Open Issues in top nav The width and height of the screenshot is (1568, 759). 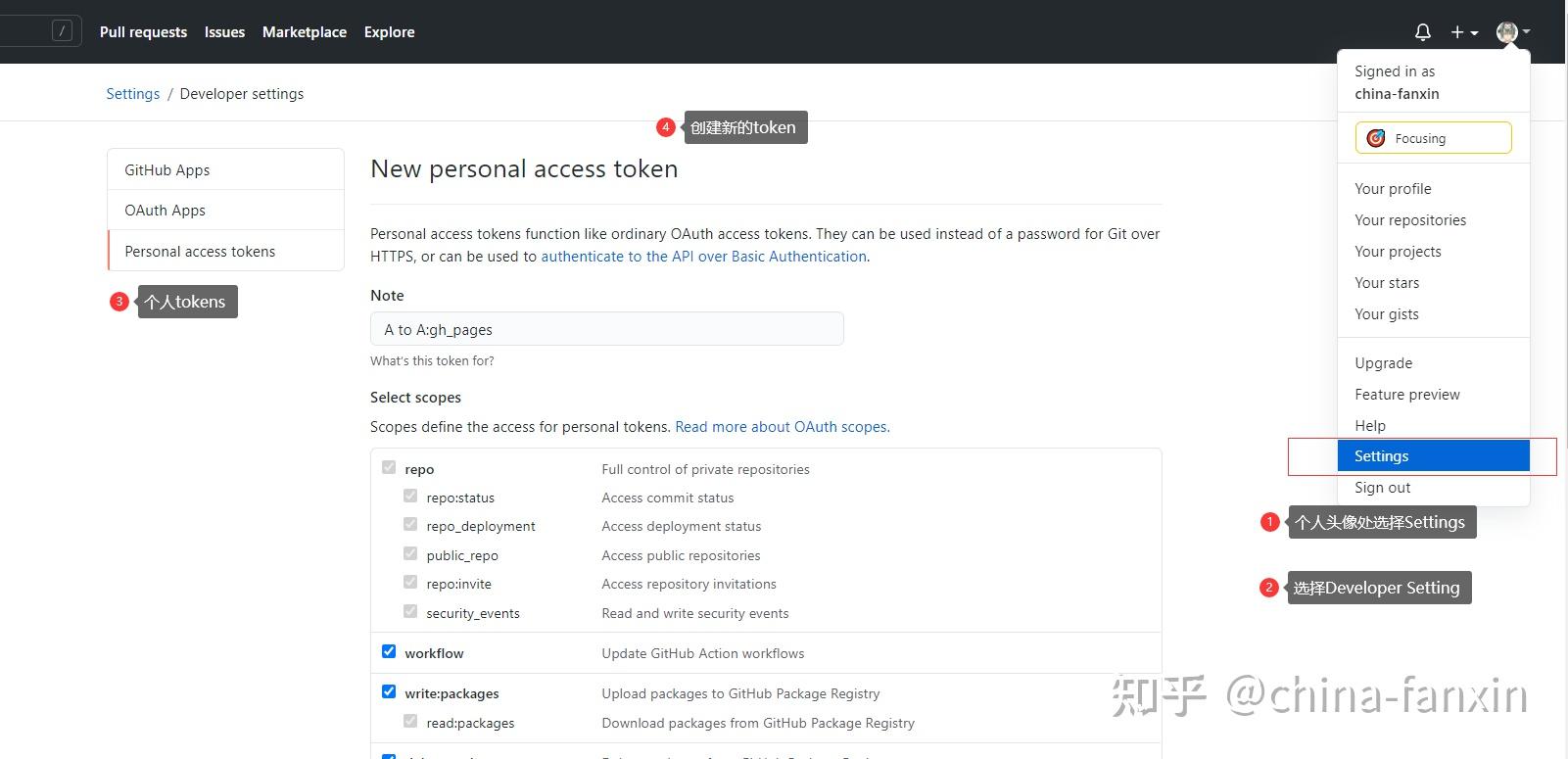(224, 32)
